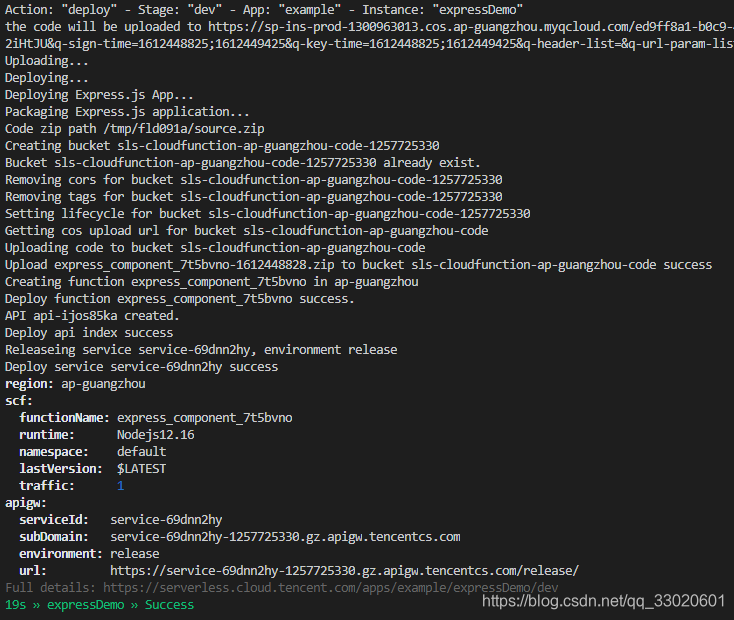Click the 'Packaging Express.js application...' line
The width and height of the screenshot is (734, 620).
(127, 111)
